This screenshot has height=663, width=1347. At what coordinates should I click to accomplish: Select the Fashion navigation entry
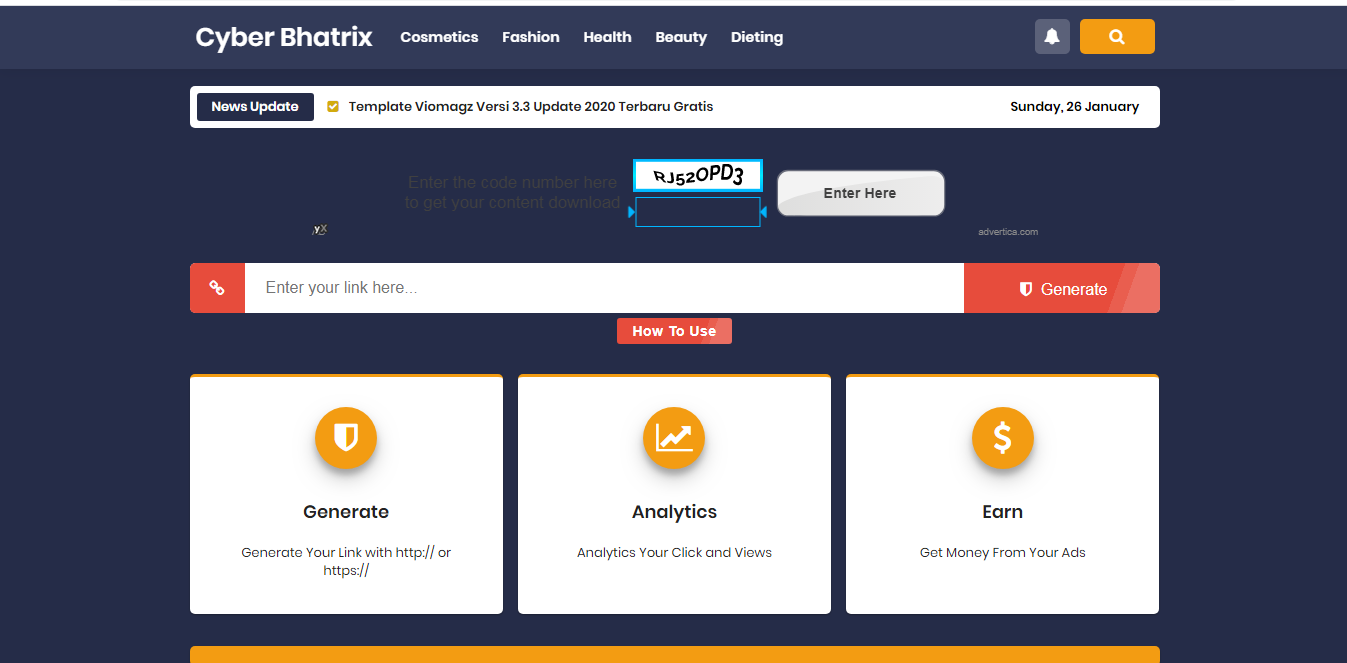pyautogui.click(x=531, y=37)
